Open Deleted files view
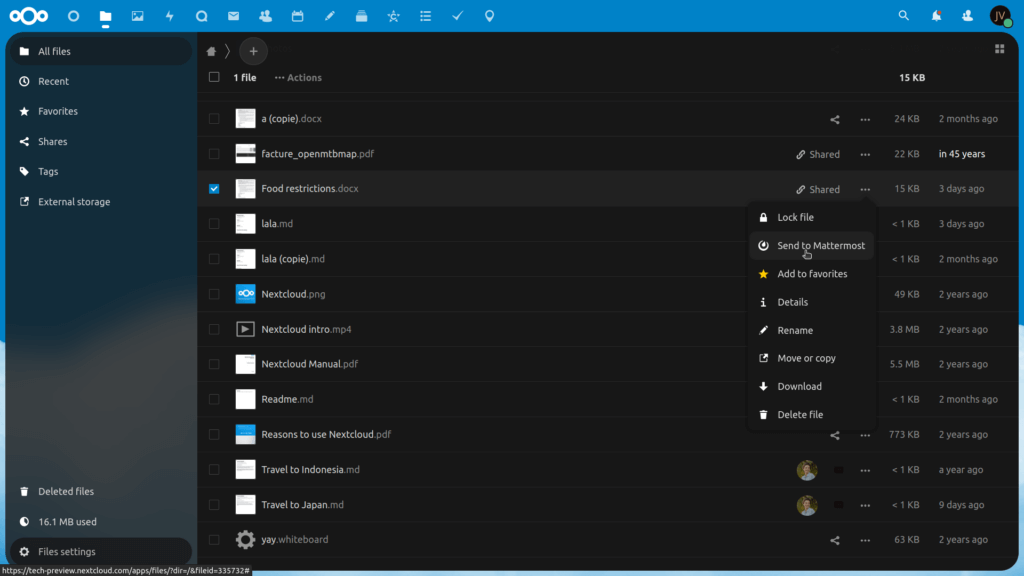Viewport: 1024px width, 576px height. pyautogui.click(x=101, y=492)
